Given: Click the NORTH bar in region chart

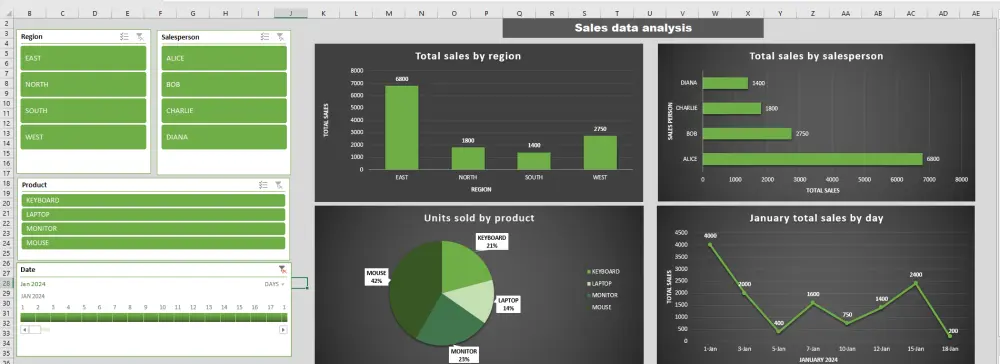Looking at the screenshot, I should coord(468,159).
